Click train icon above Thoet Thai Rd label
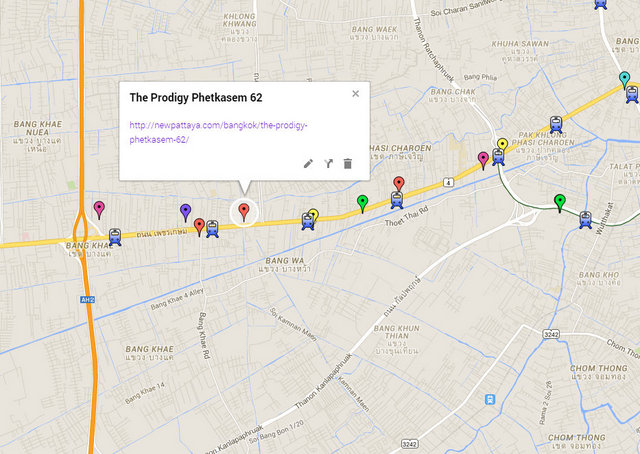Image resolution: width=640 pixels, height=454 pixels. coord(397,200)
